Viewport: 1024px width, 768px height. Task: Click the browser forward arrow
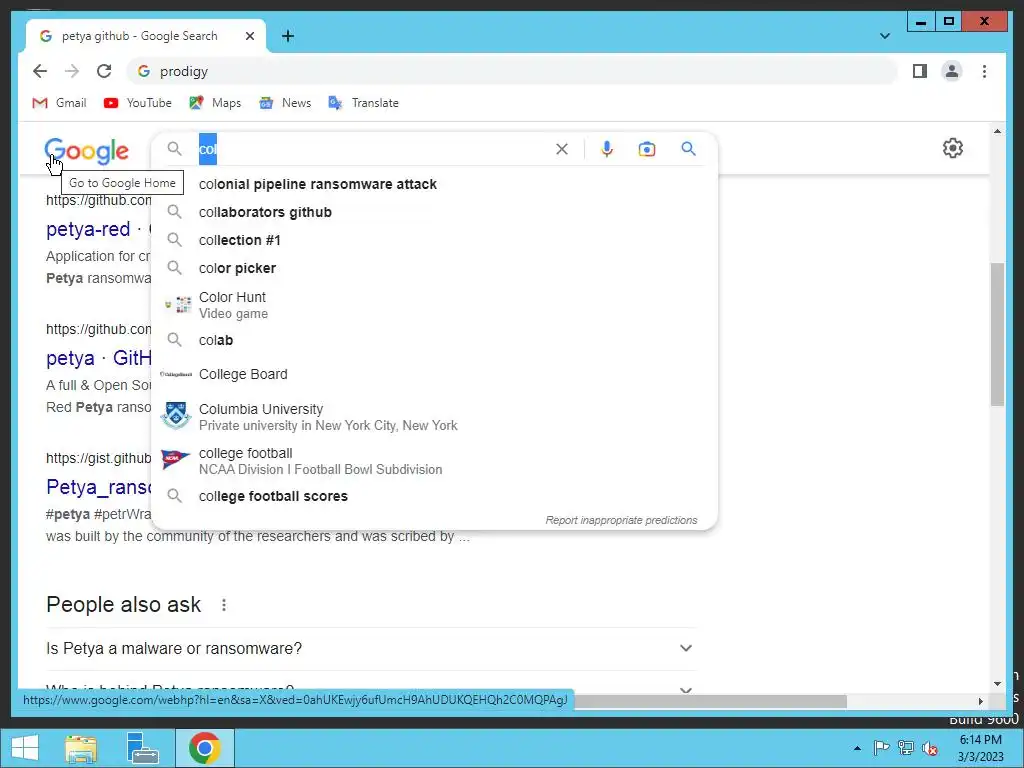72,71
